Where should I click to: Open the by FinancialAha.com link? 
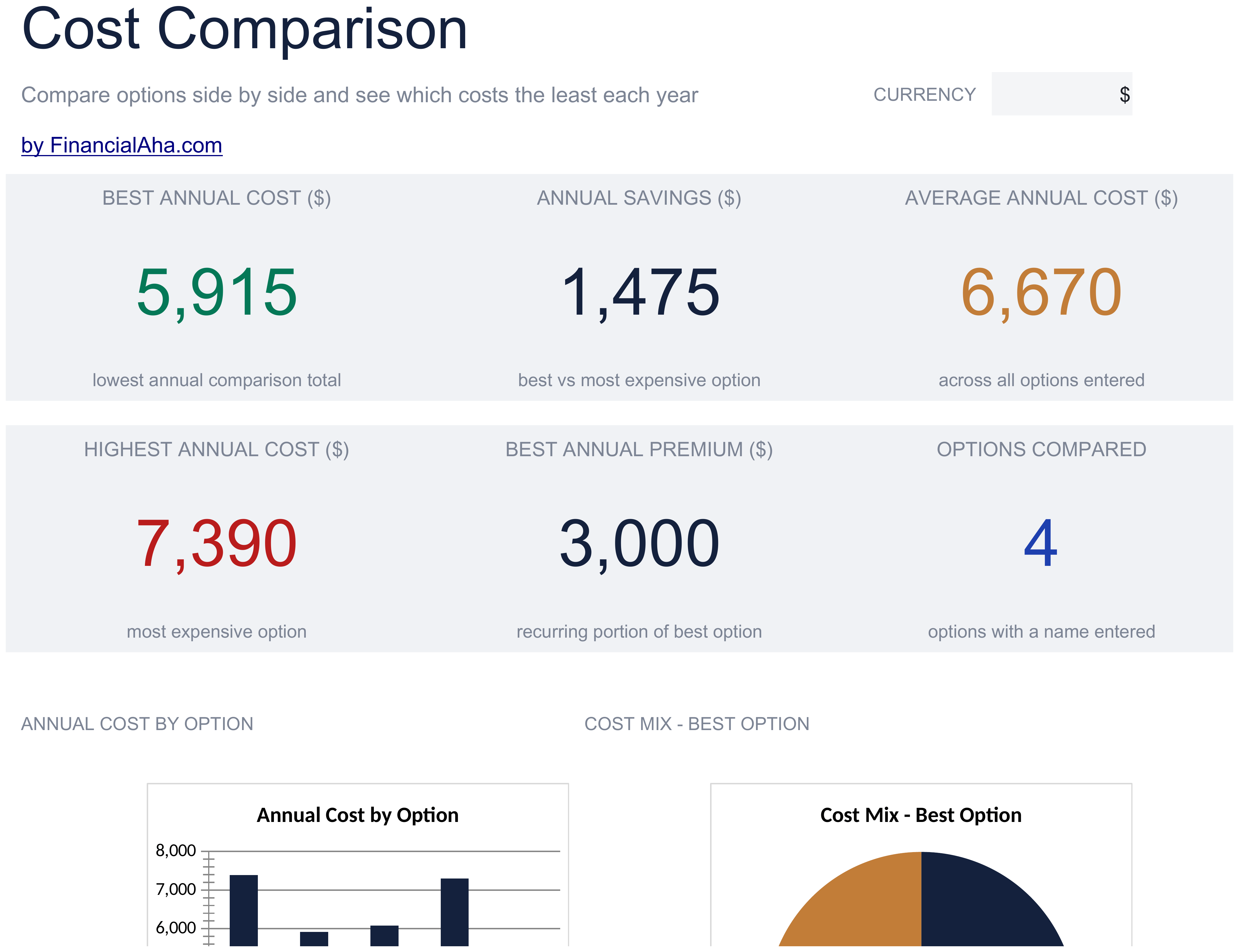coord(121,146)
